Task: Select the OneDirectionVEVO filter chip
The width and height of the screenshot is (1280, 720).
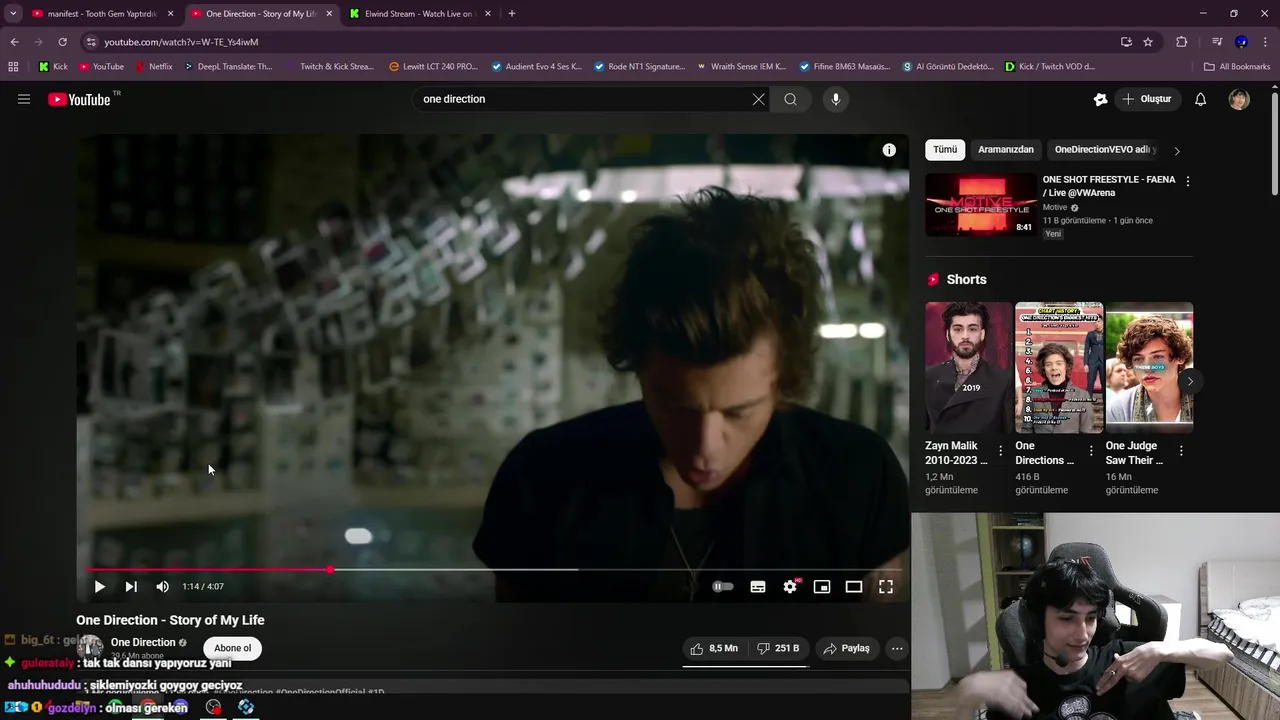Action: tap(1104, 150)
